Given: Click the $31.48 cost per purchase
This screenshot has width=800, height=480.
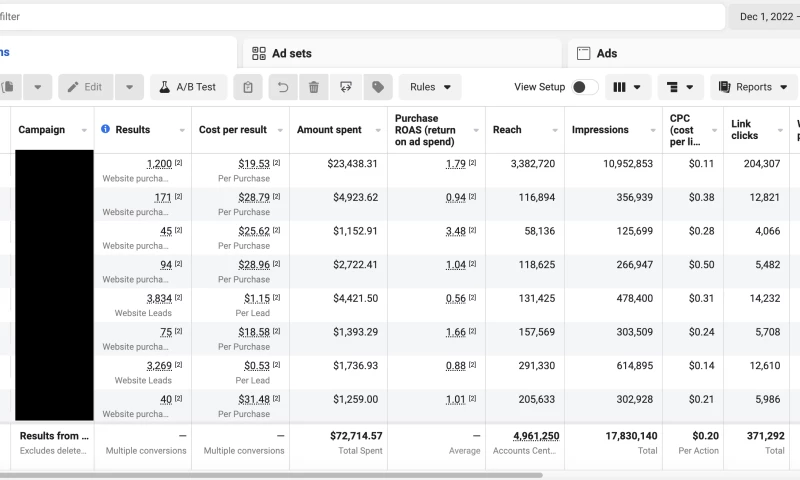Looking at the screenshot, I should 254,399.
